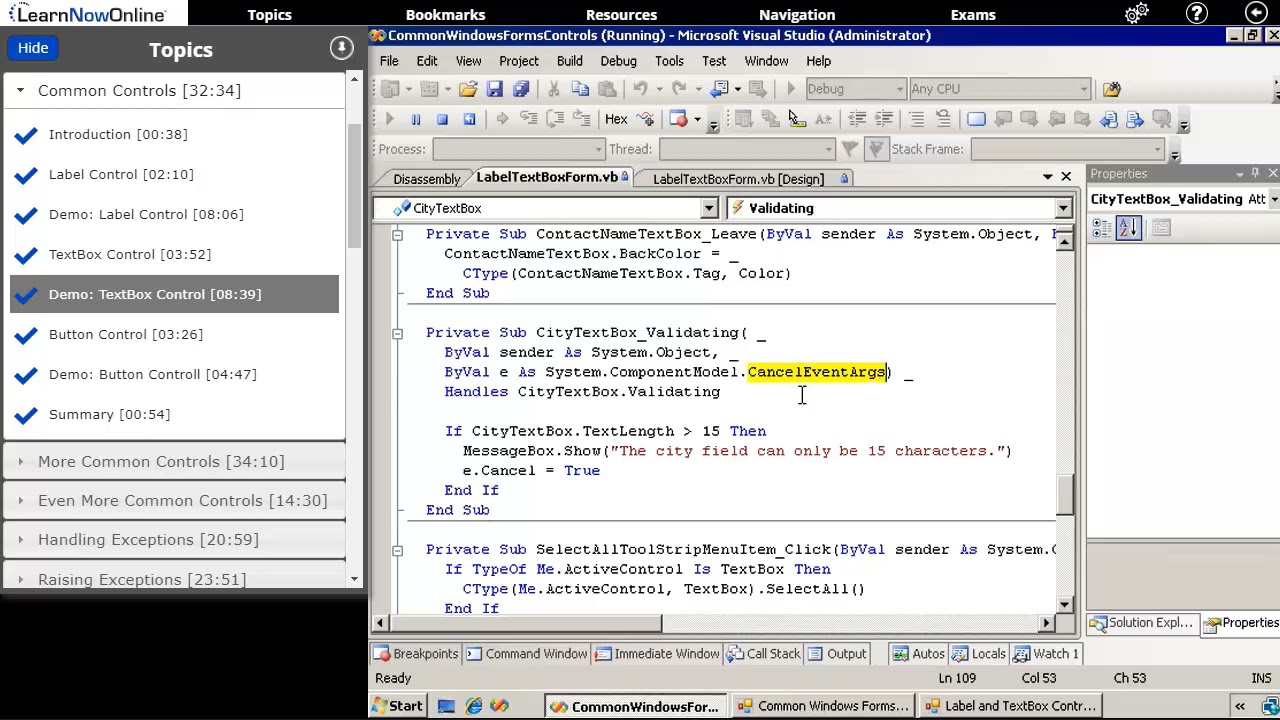Collapse the SelectAllToolStripMenuItem_Click sub outline
The image size is (1280, 720).
397,550
